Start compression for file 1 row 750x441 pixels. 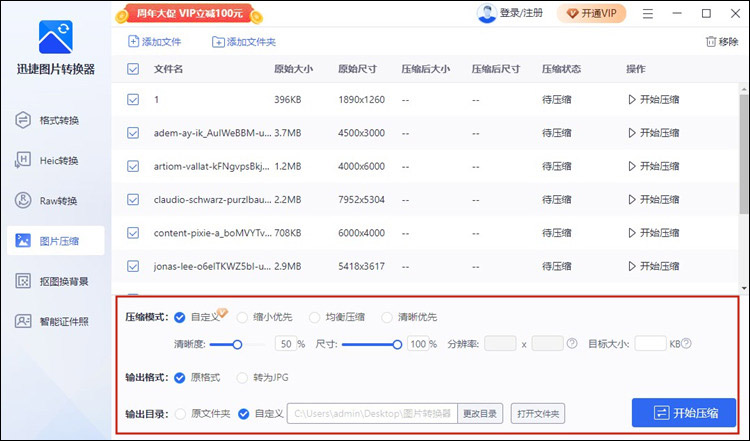[653, 99]
